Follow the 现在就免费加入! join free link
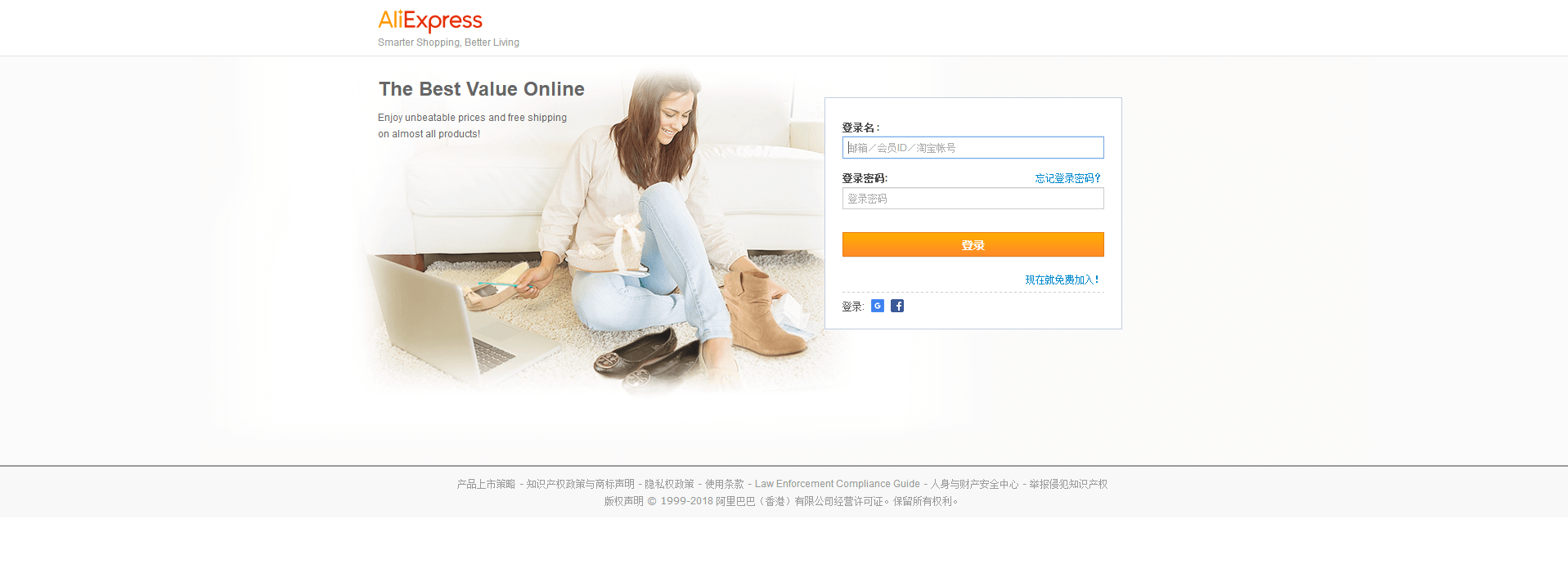This screenshot has width=1568, height=564. (x=1062, y=280)
